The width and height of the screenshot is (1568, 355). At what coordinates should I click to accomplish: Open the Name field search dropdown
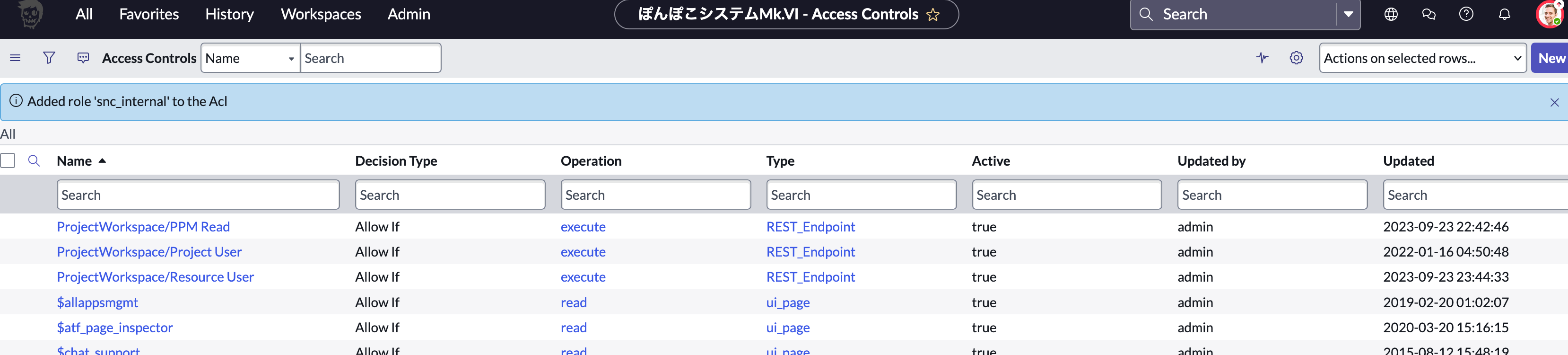250,58
